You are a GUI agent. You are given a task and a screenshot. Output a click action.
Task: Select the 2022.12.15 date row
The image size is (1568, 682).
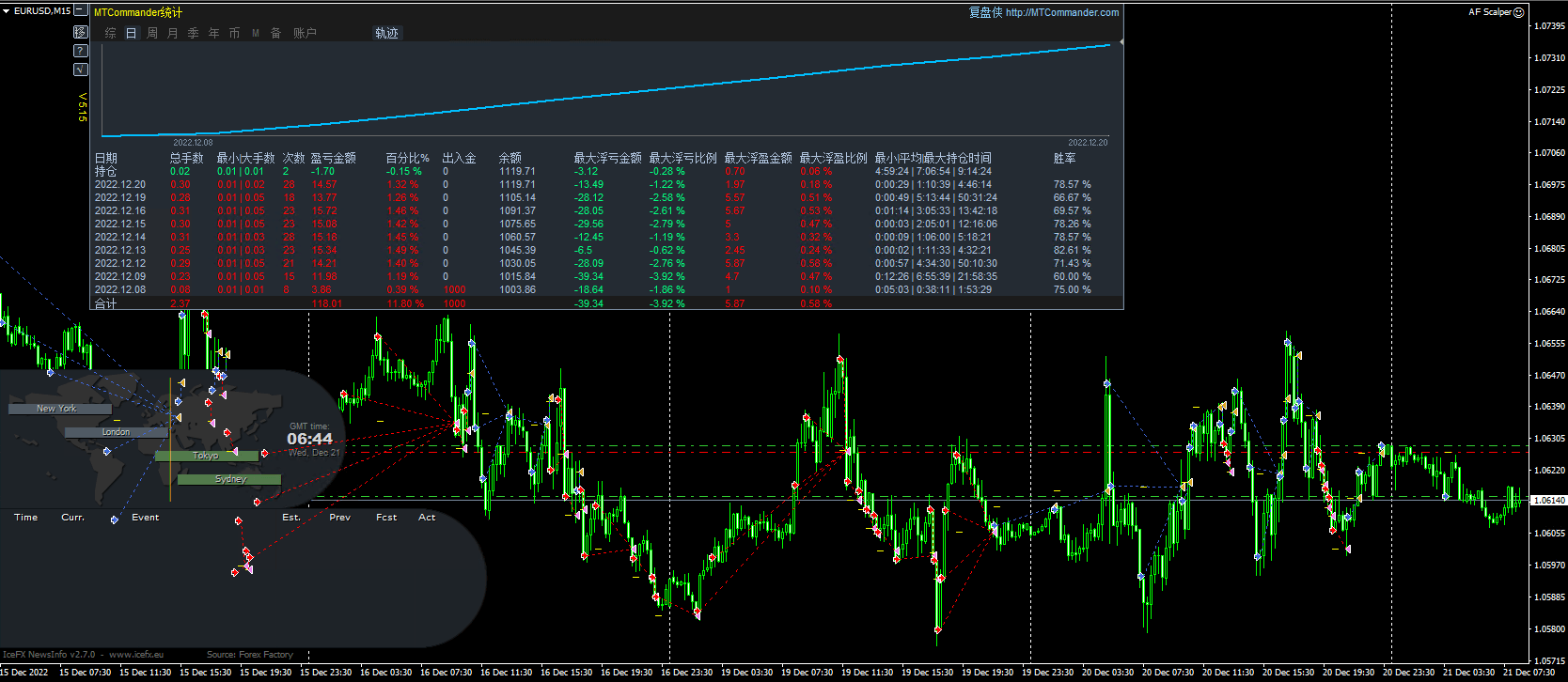tap(120, 224)
